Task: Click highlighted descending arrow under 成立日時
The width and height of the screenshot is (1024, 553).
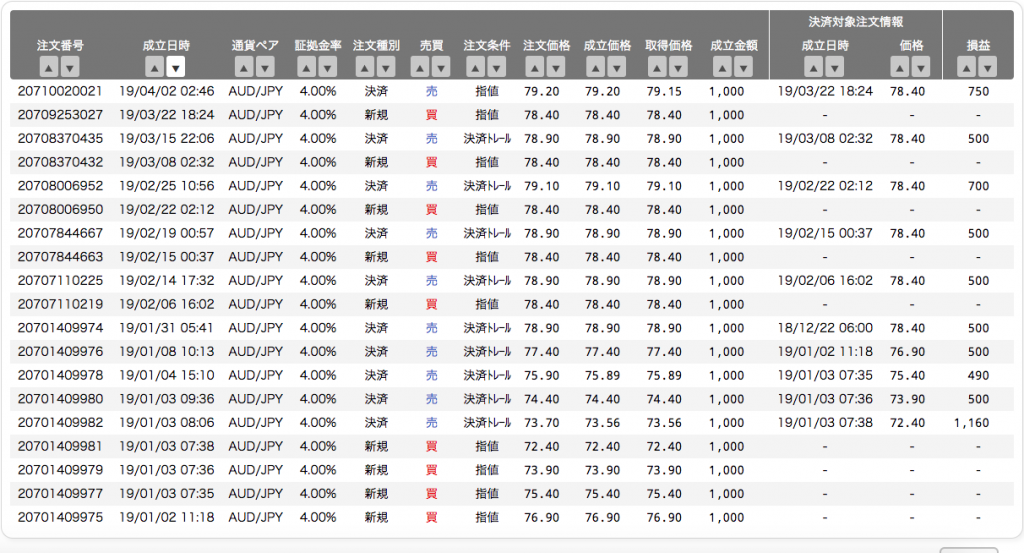Action: tap(175, 67)
